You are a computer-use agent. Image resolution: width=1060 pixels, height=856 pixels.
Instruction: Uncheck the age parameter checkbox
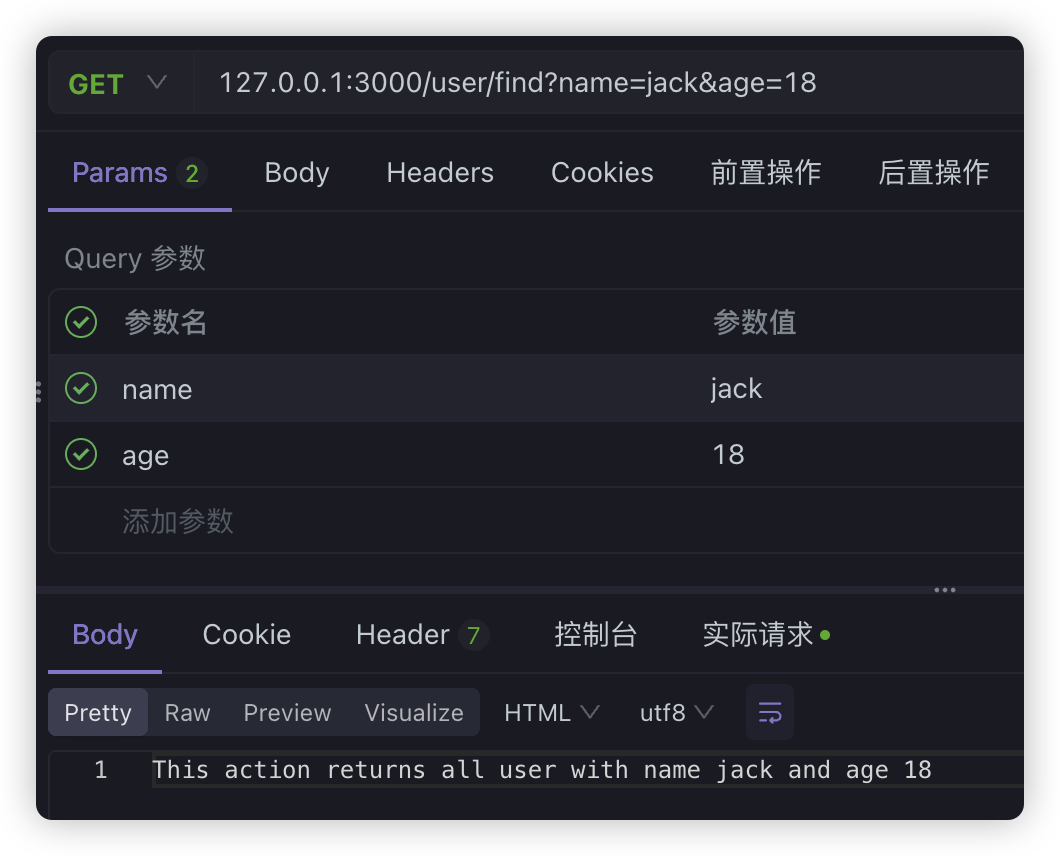(x=81, y=454)
